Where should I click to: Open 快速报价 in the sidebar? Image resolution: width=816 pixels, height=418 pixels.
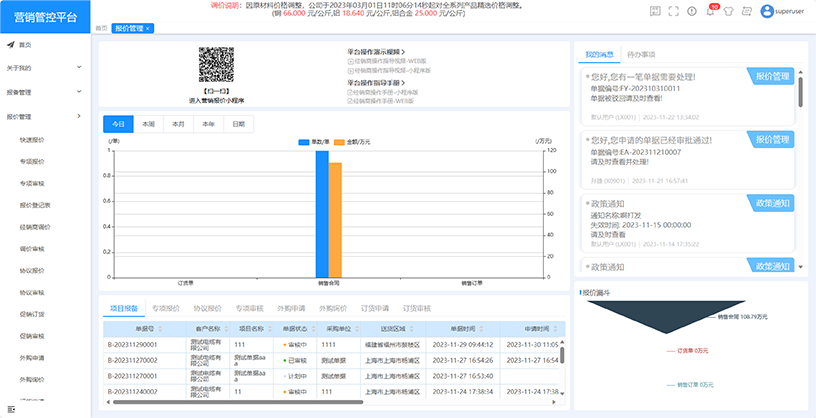32,140
